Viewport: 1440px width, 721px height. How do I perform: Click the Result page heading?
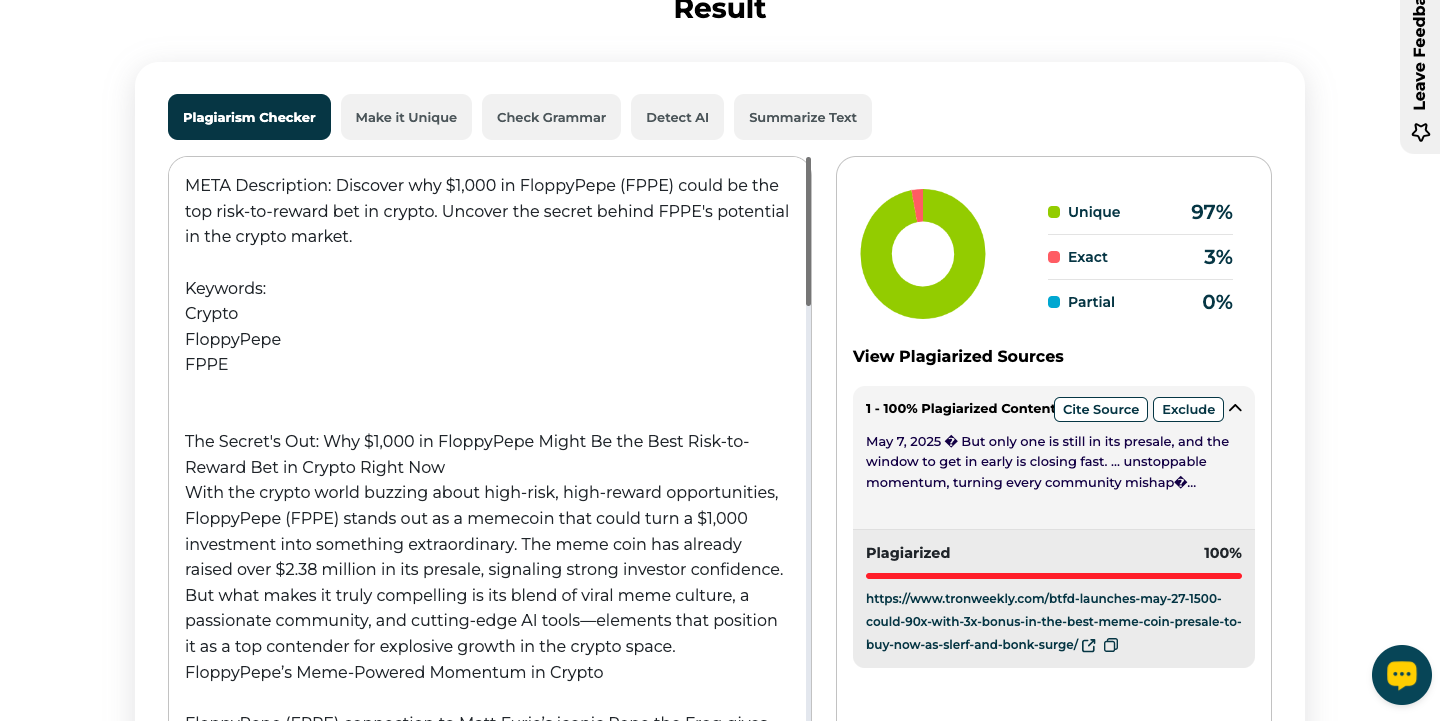[x=720, y=10]
